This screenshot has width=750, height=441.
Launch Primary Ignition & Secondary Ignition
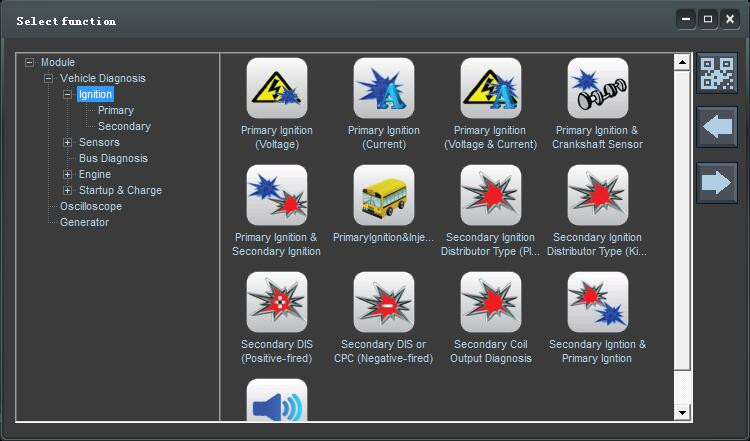point(277,195)
